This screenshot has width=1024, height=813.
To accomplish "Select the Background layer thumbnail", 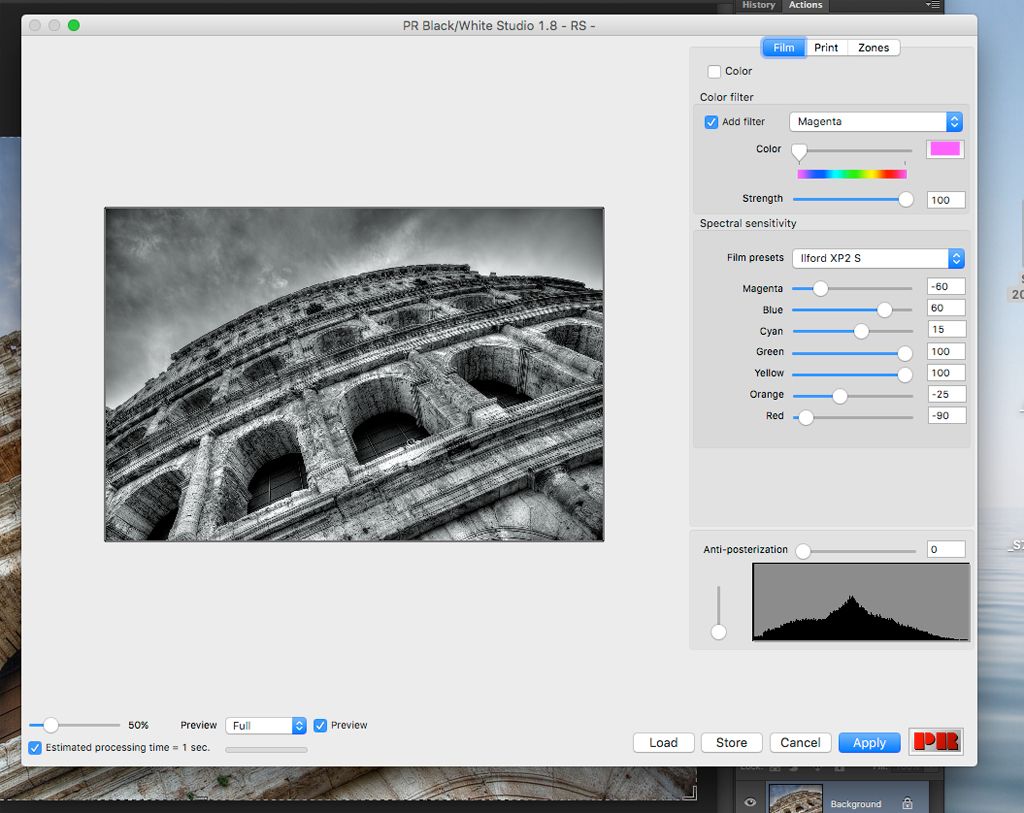I will point(795,799).
